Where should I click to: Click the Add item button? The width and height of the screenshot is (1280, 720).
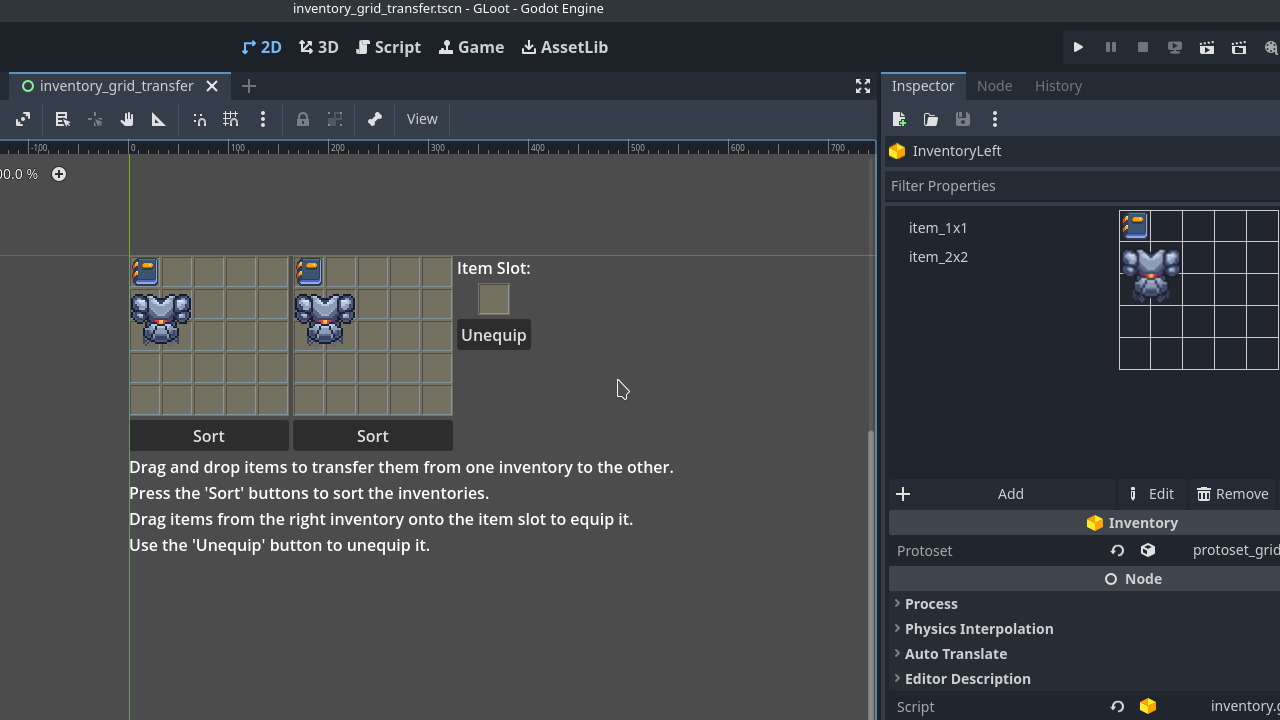pos(1002,494)
